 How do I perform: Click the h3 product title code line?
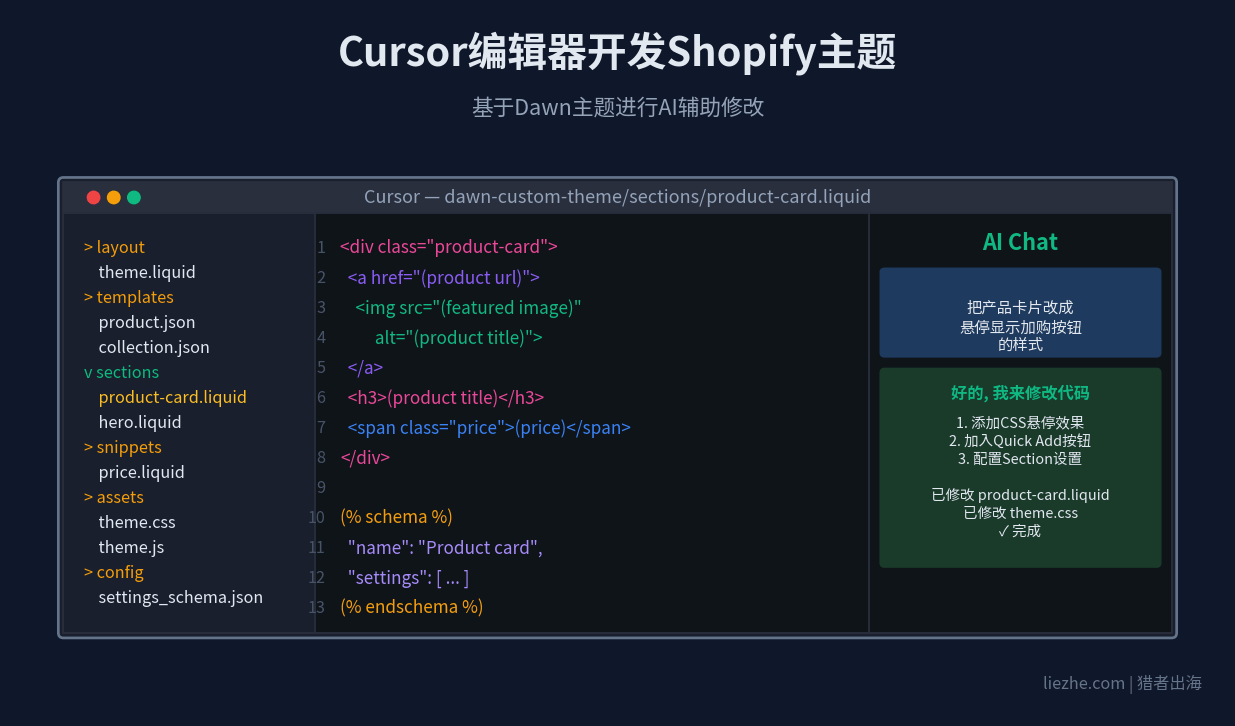(446, 397)
